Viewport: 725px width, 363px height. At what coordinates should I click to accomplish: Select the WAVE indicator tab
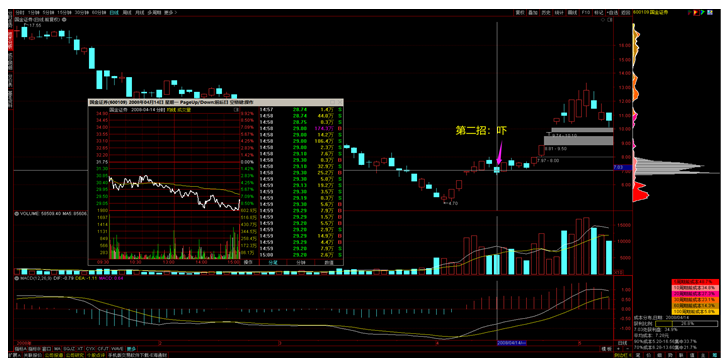coord(117,349)
